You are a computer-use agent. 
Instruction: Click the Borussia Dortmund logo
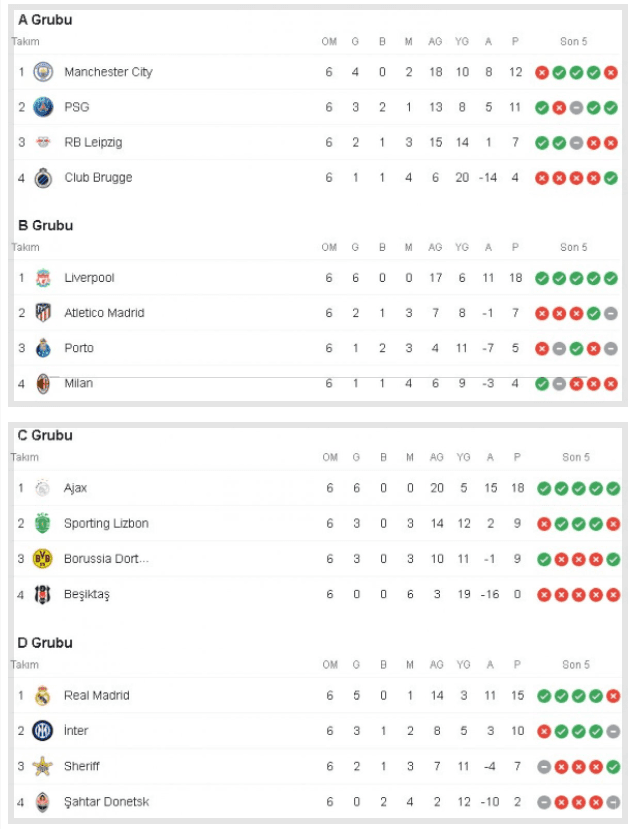43,559
